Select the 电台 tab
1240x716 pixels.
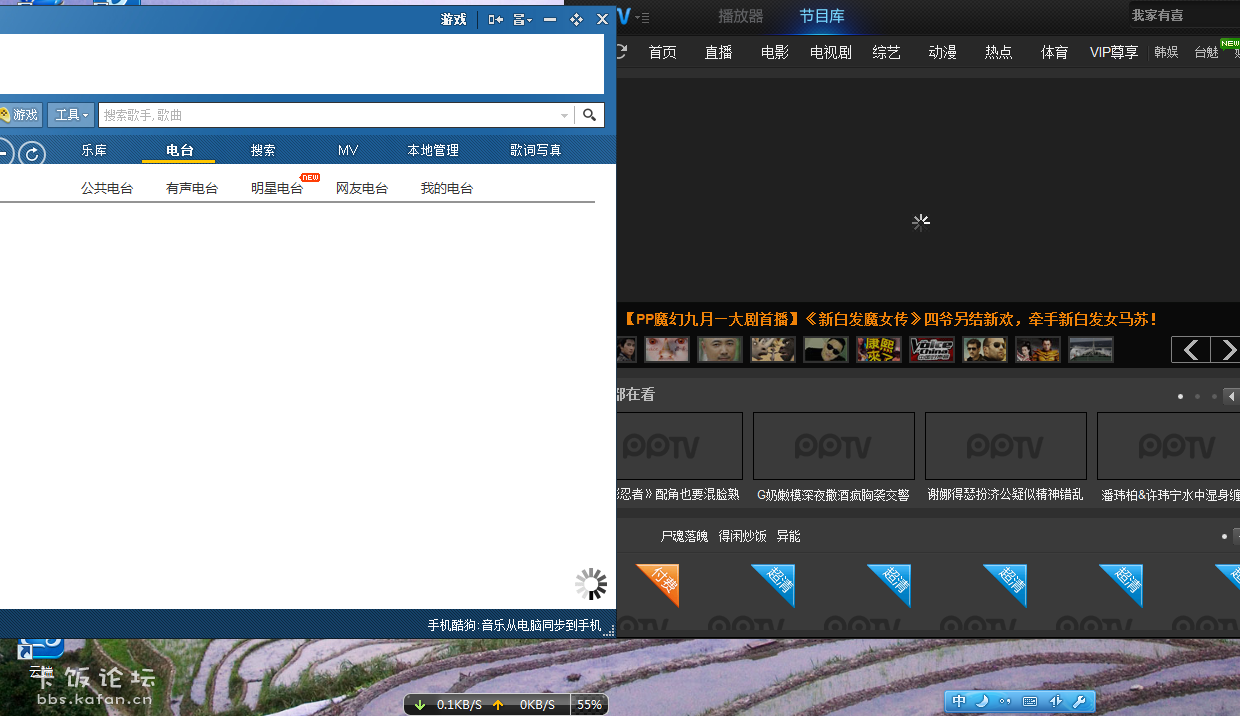(x=180, y=150)
